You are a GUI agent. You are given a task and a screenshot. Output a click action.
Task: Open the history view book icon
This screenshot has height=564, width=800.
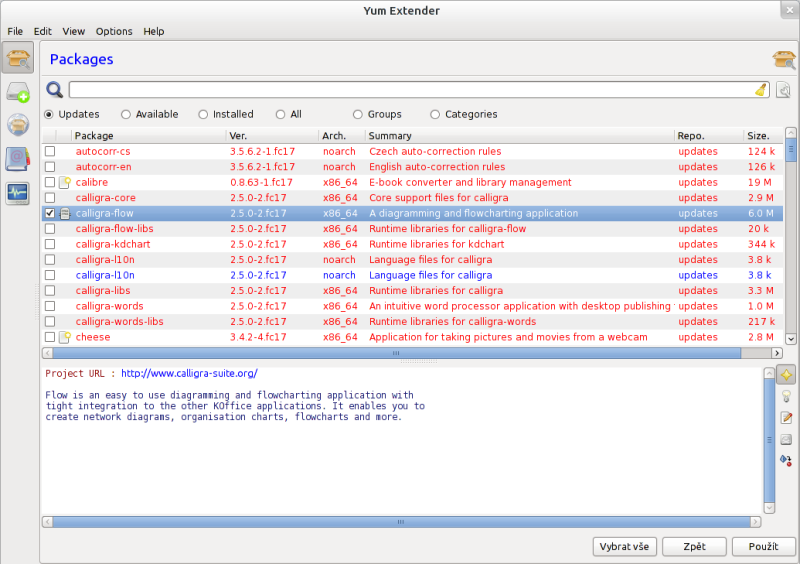tap(18, 158)
